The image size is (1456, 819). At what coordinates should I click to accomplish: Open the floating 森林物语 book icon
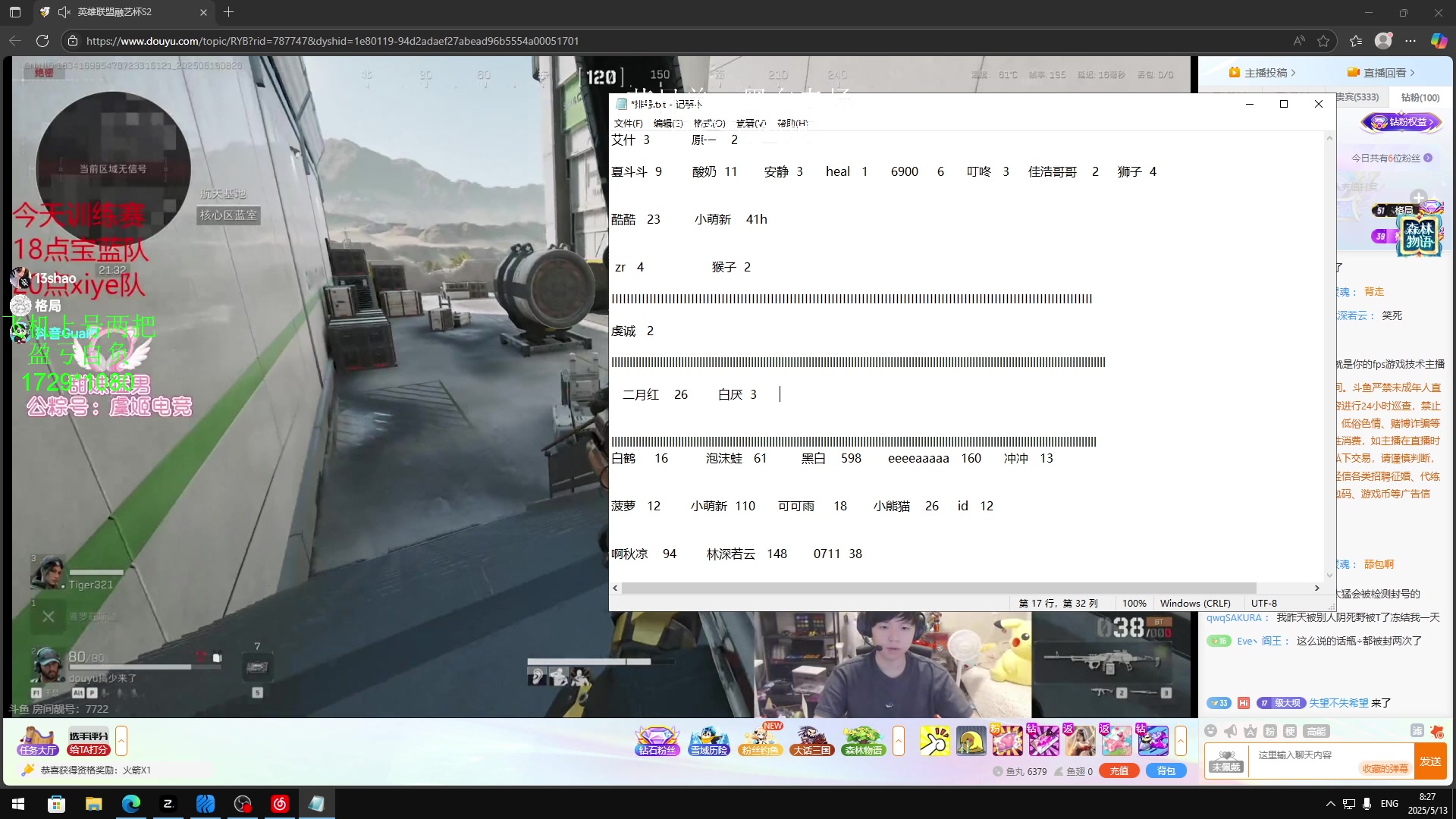[x=1419, y=236]
